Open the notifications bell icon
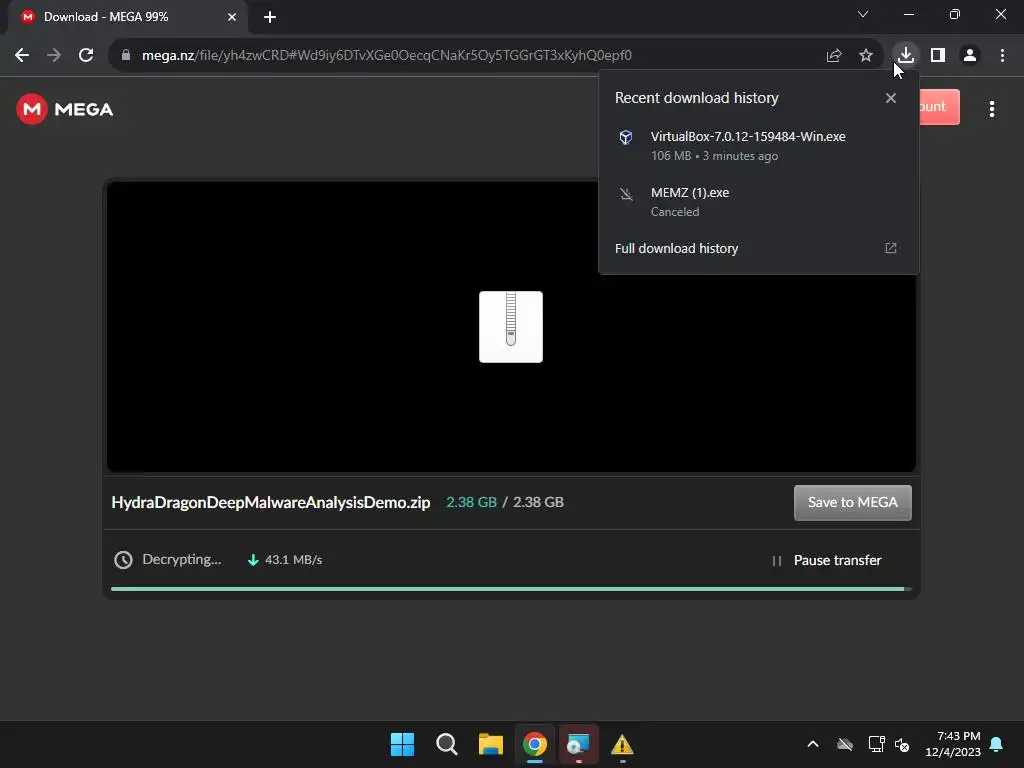The width and height of the screenshot is (1024, 768). (x=997, y=744)
